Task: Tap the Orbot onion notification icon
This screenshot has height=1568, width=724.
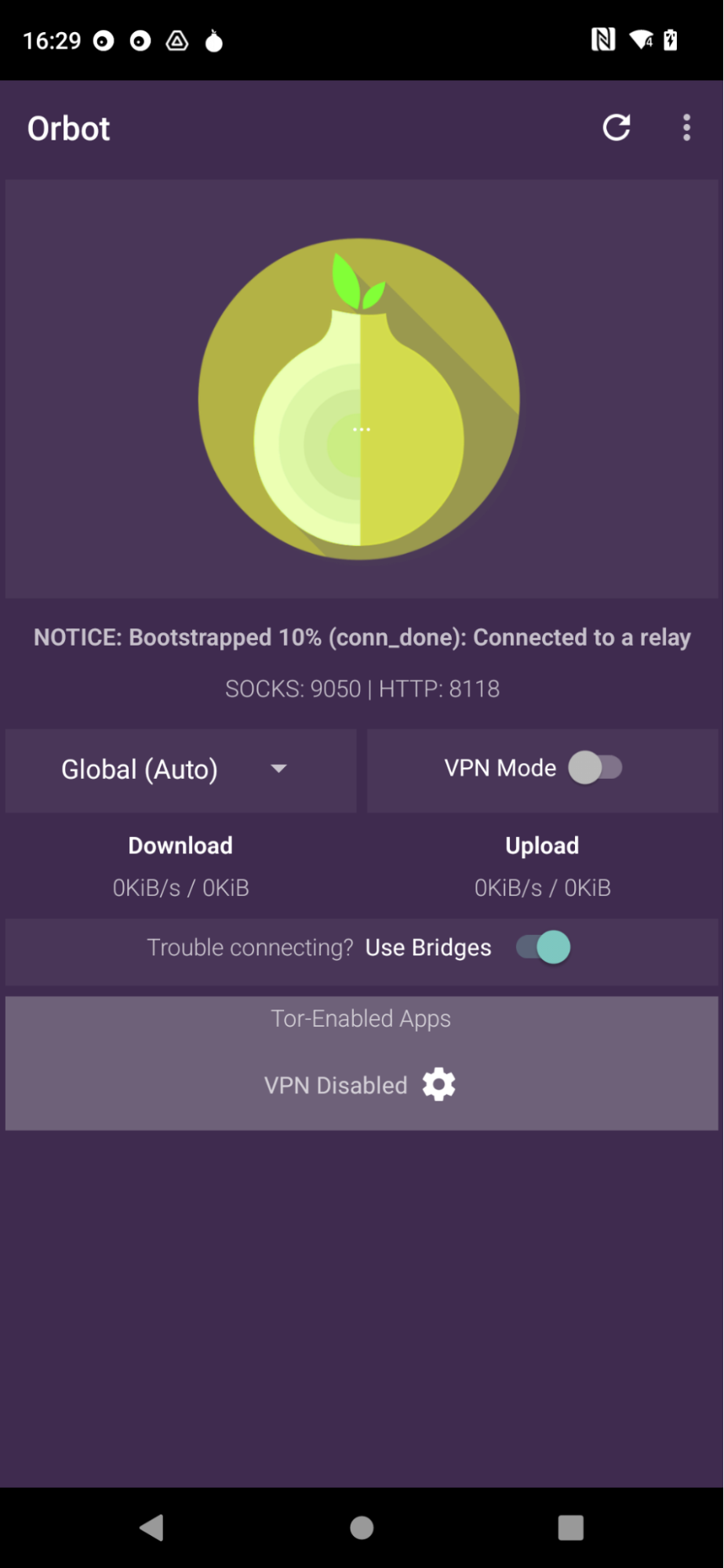Action: pyautogui.click(x=213, y=41)
